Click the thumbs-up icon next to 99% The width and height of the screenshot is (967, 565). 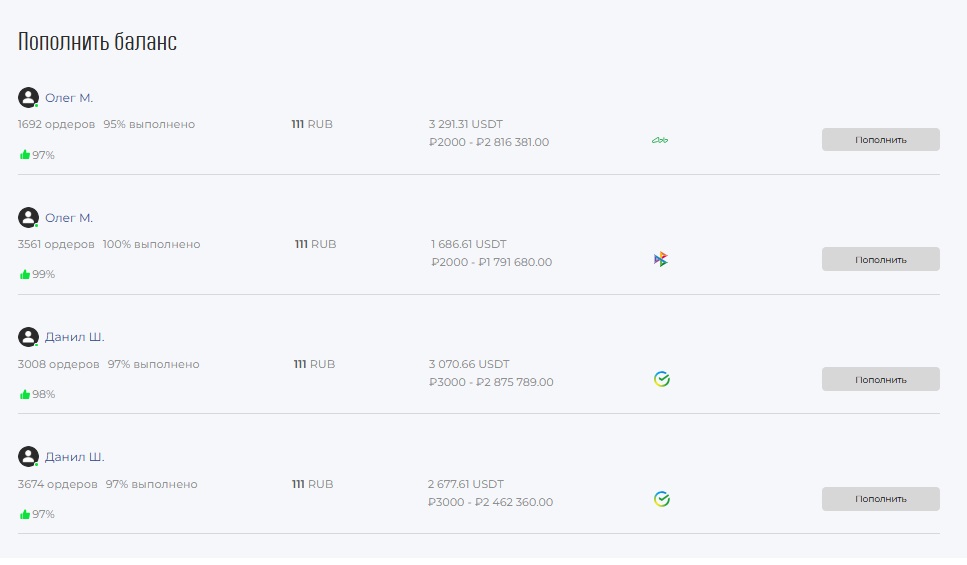(25, 274)
